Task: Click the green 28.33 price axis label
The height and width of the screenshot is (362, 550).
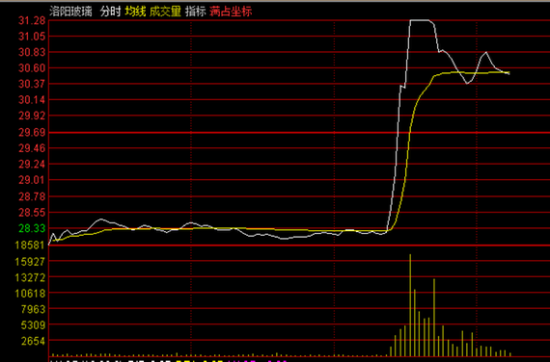Action: tap(32, 228)
